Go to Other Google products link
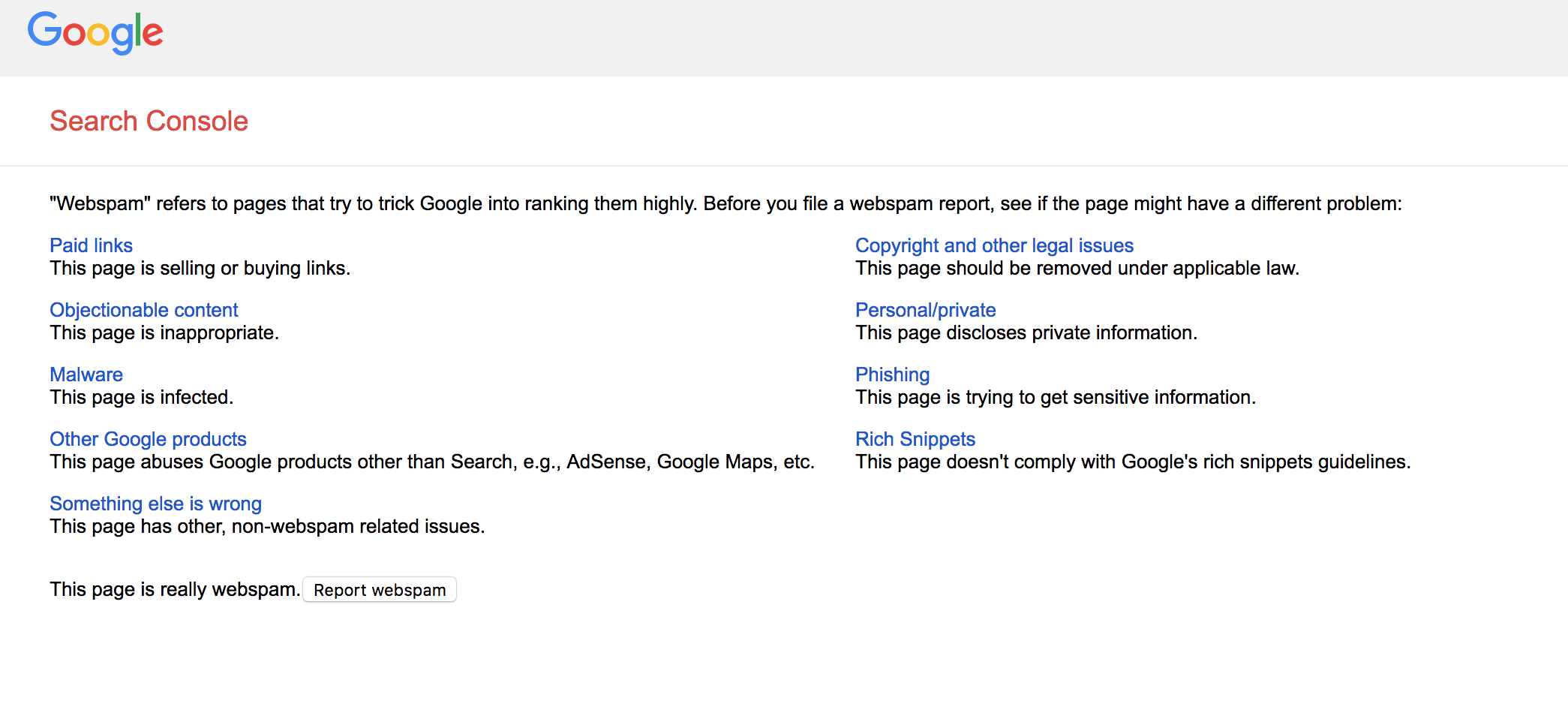1568x704 pixels. pyautogui.click(x=148, y=439)
